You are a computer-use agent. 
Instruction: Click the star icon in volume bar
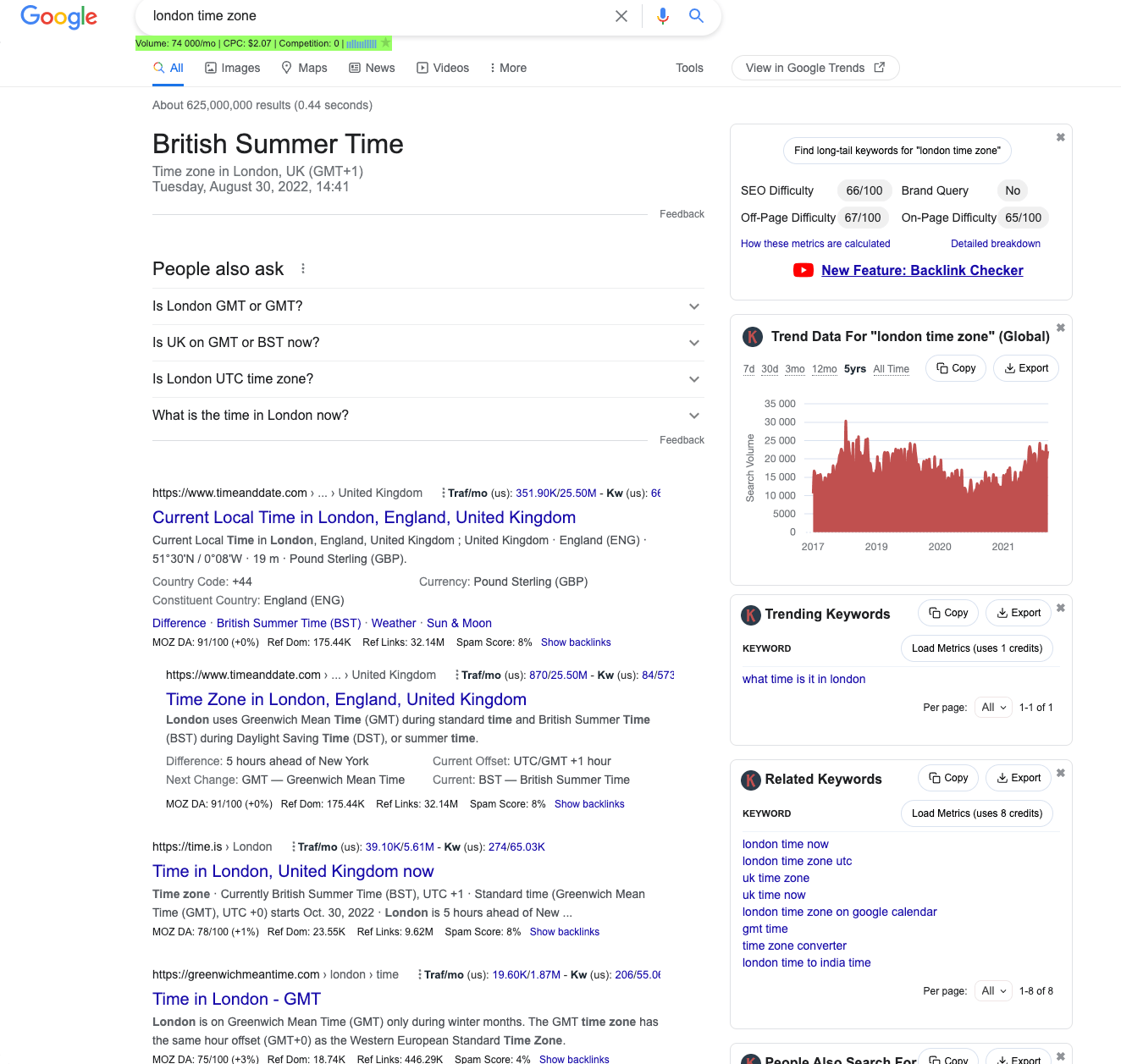[x=385, y=43]
